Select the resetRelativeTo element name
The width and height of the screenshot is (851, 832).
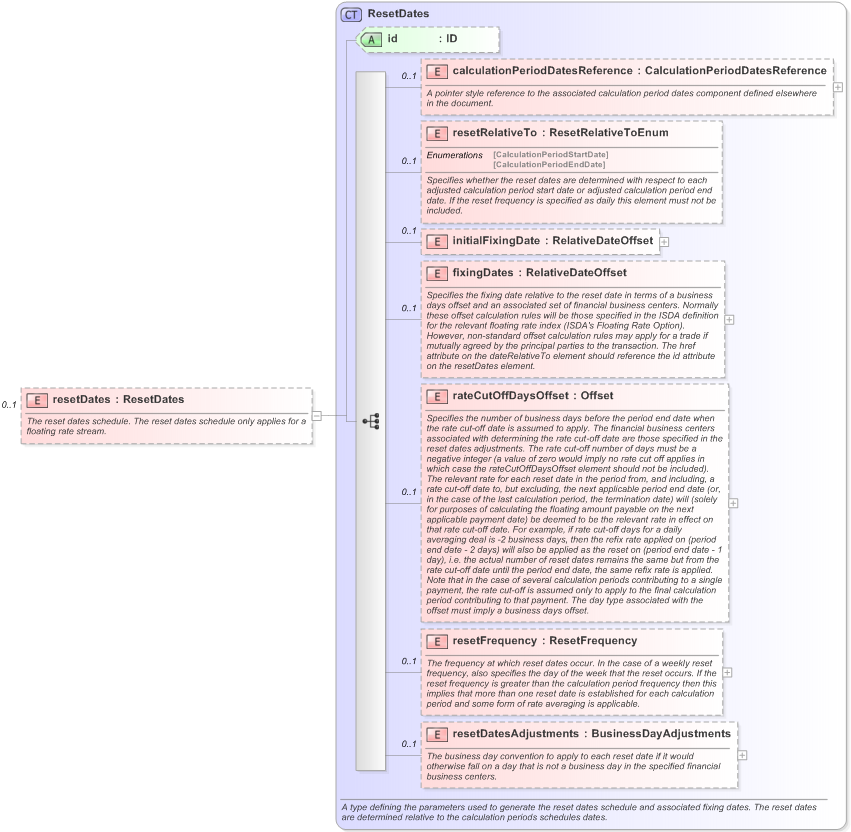pyautogui.click(x=494, y=132)
